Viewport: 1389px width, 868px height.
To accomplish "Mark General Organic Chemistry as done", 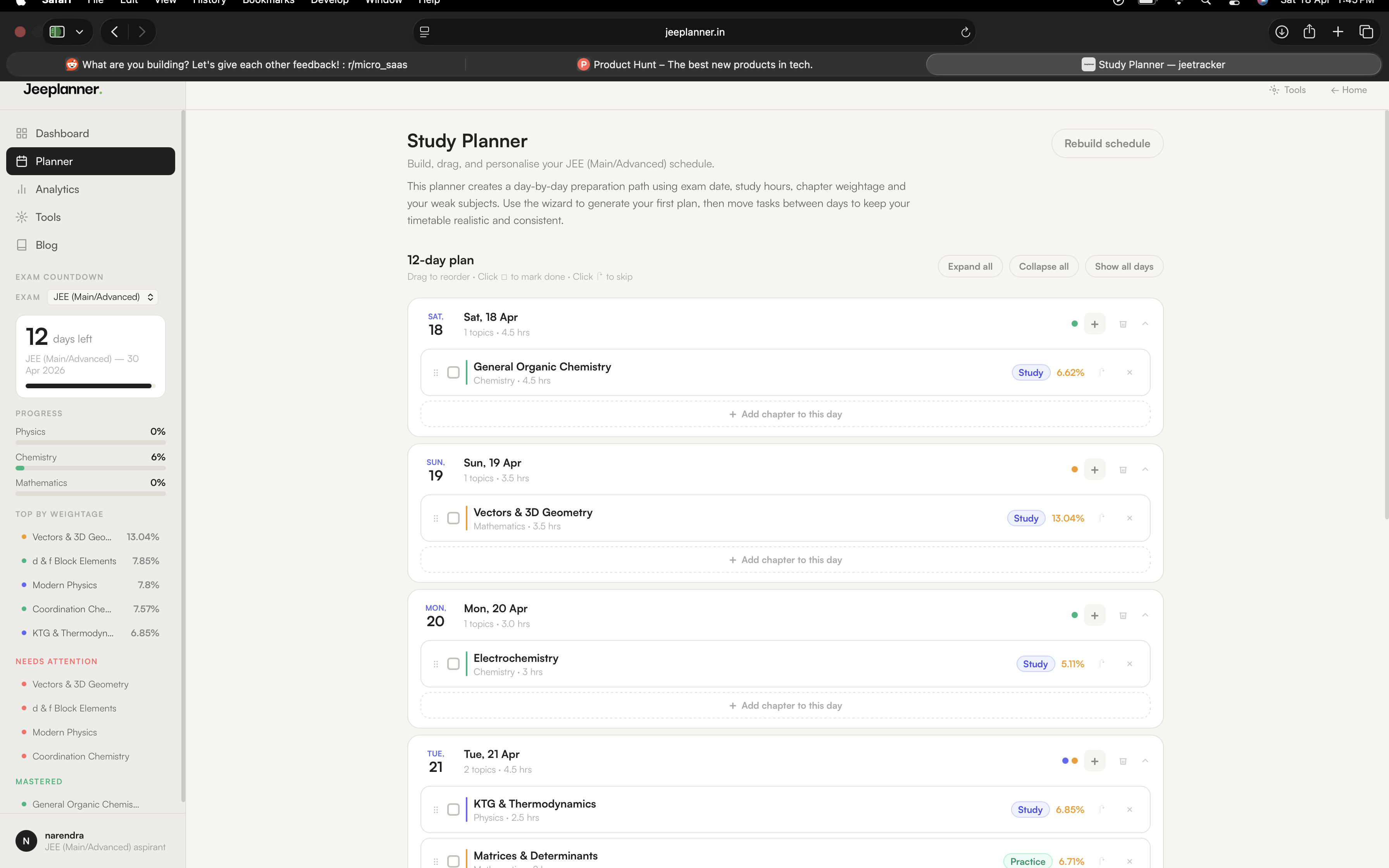I will pyautogui.click(x=453, y=372).
